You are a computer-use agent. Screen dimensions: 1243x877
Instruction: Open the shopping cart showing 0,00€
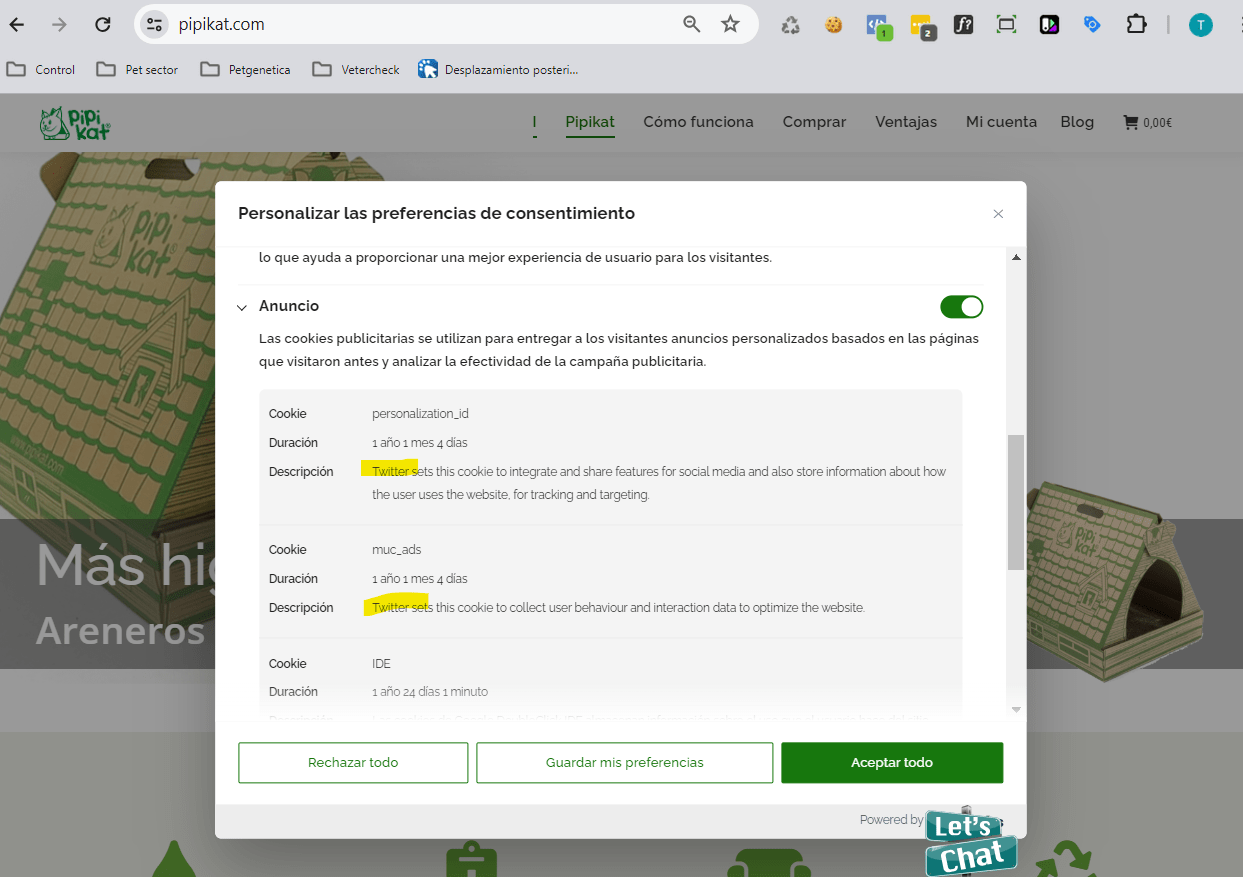tap(1147, 122)
